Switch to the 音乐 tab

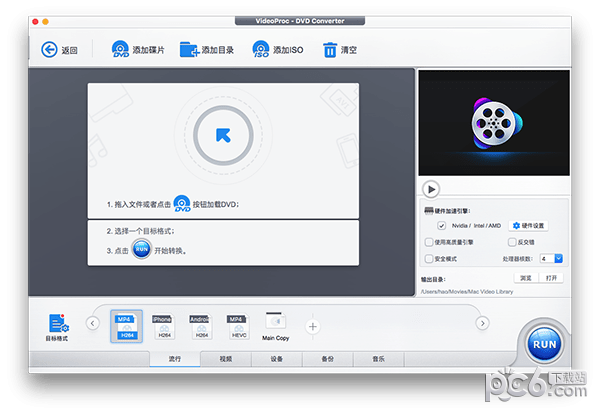click(x=378, y=359)
